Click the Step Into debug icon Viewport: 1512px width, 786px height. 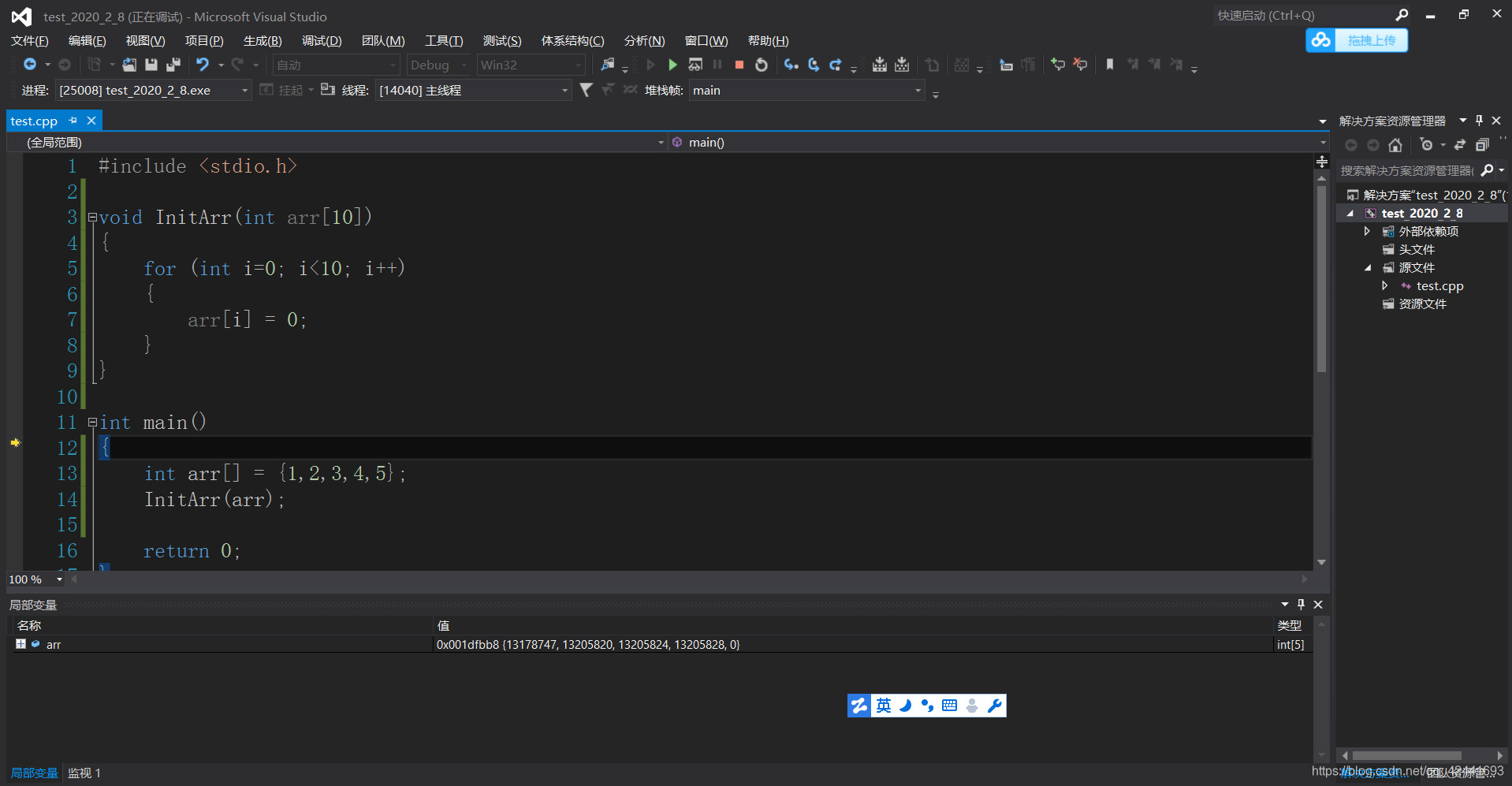click(791, 65)
